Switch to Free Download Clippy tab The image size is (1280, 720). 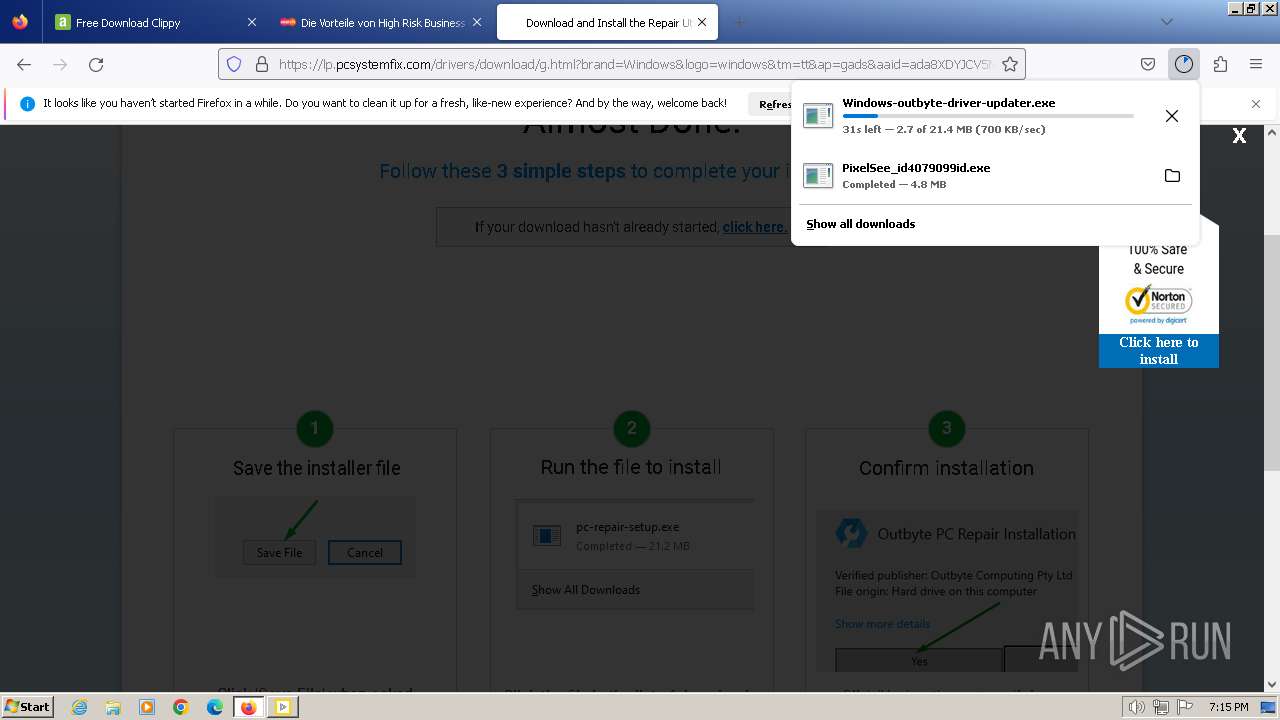pos(155,22)
